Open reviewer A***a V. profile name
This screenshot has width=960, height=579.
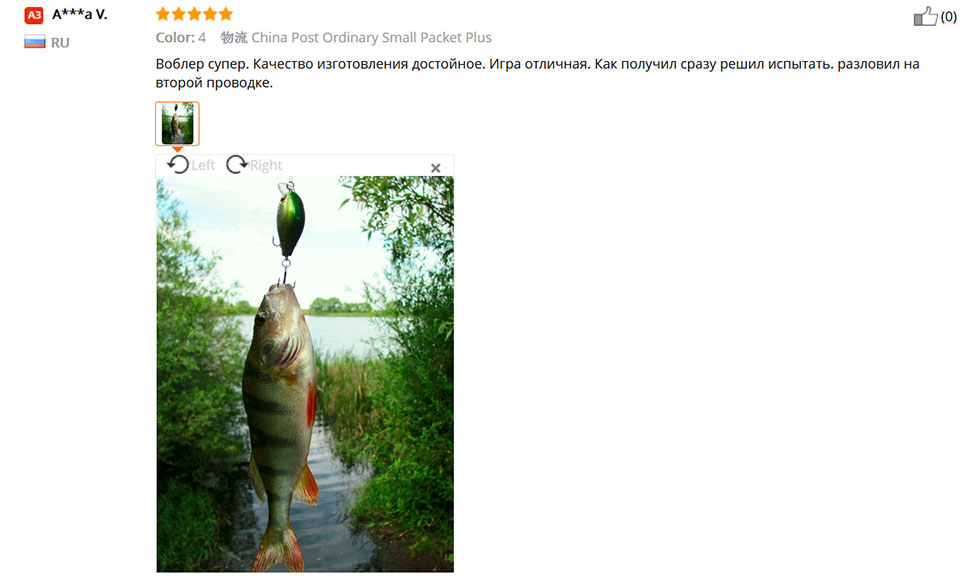[x=80, y=15]
